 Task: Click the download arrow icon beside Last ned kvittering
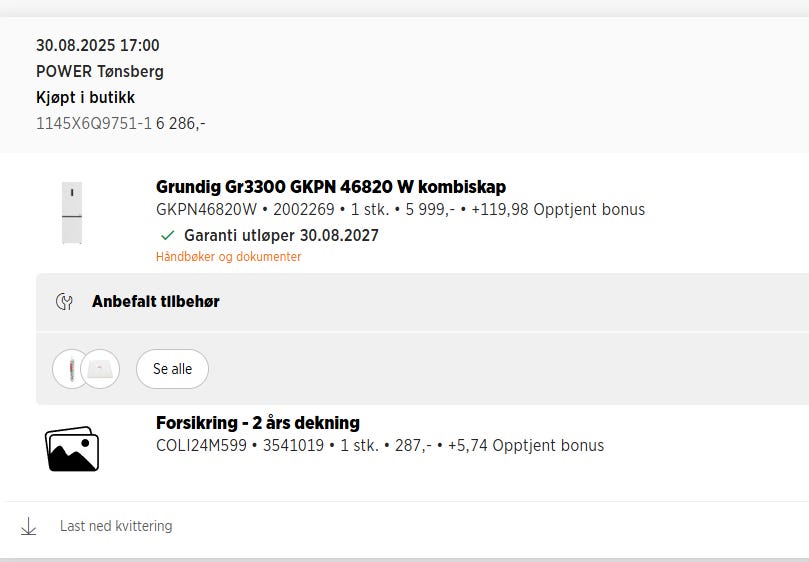[x=28, y=526]
